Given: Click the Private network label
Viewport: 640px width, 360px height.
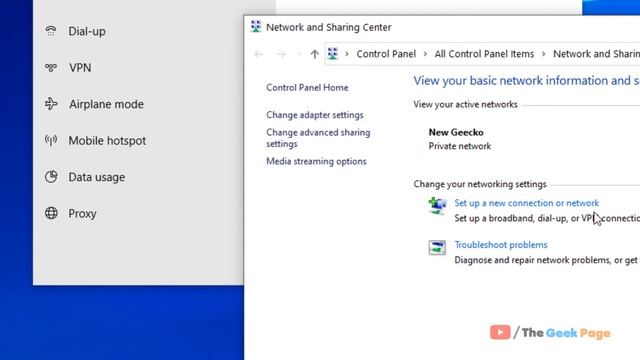Looking at the screenshot, I should coord(460,146).
